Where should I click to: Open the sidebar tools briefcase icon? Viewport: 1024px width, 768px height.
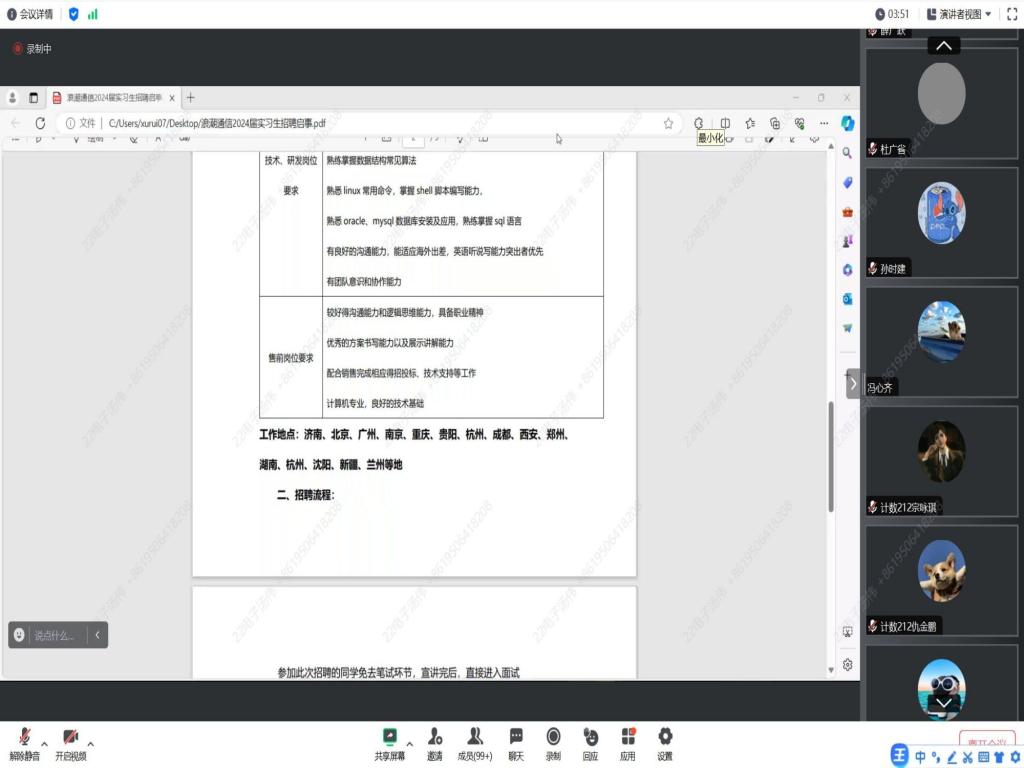coord(847,212)
